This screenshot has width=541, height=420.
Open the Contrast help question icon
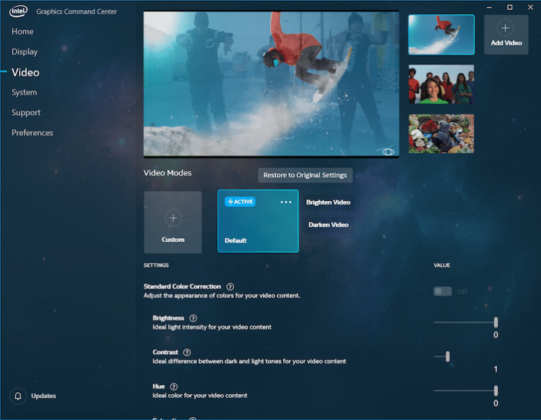(187, 352)
